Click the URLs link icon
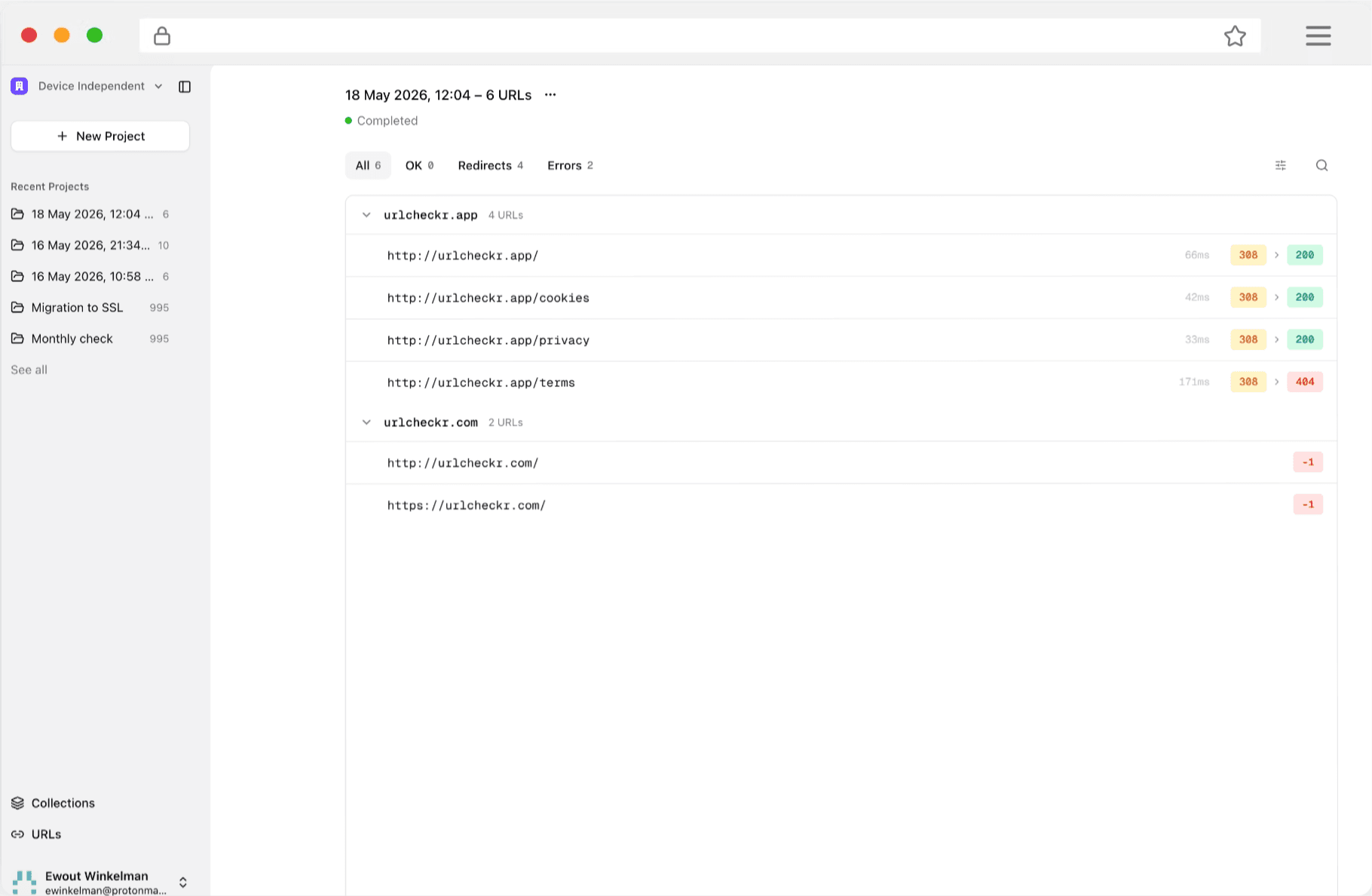The width and height of the screenshot is (1372, 896). tap(17, 834)
